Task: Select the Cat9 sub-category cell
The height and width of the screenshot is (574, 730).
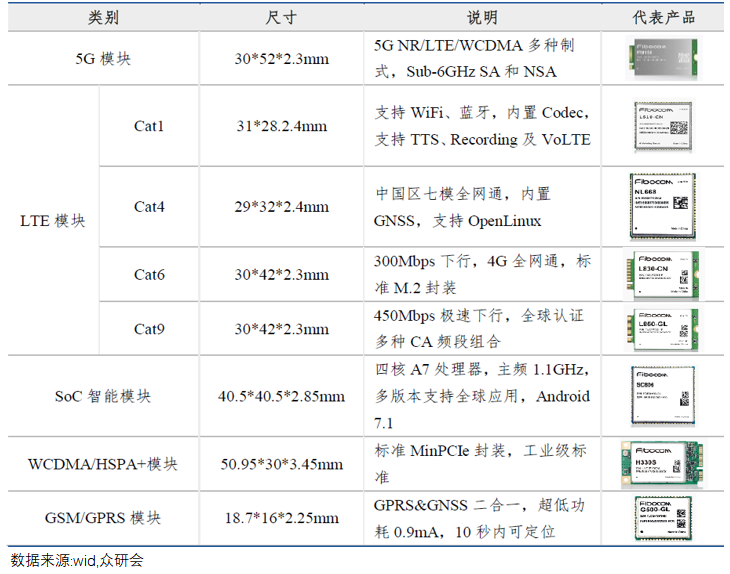Action: 149,329
